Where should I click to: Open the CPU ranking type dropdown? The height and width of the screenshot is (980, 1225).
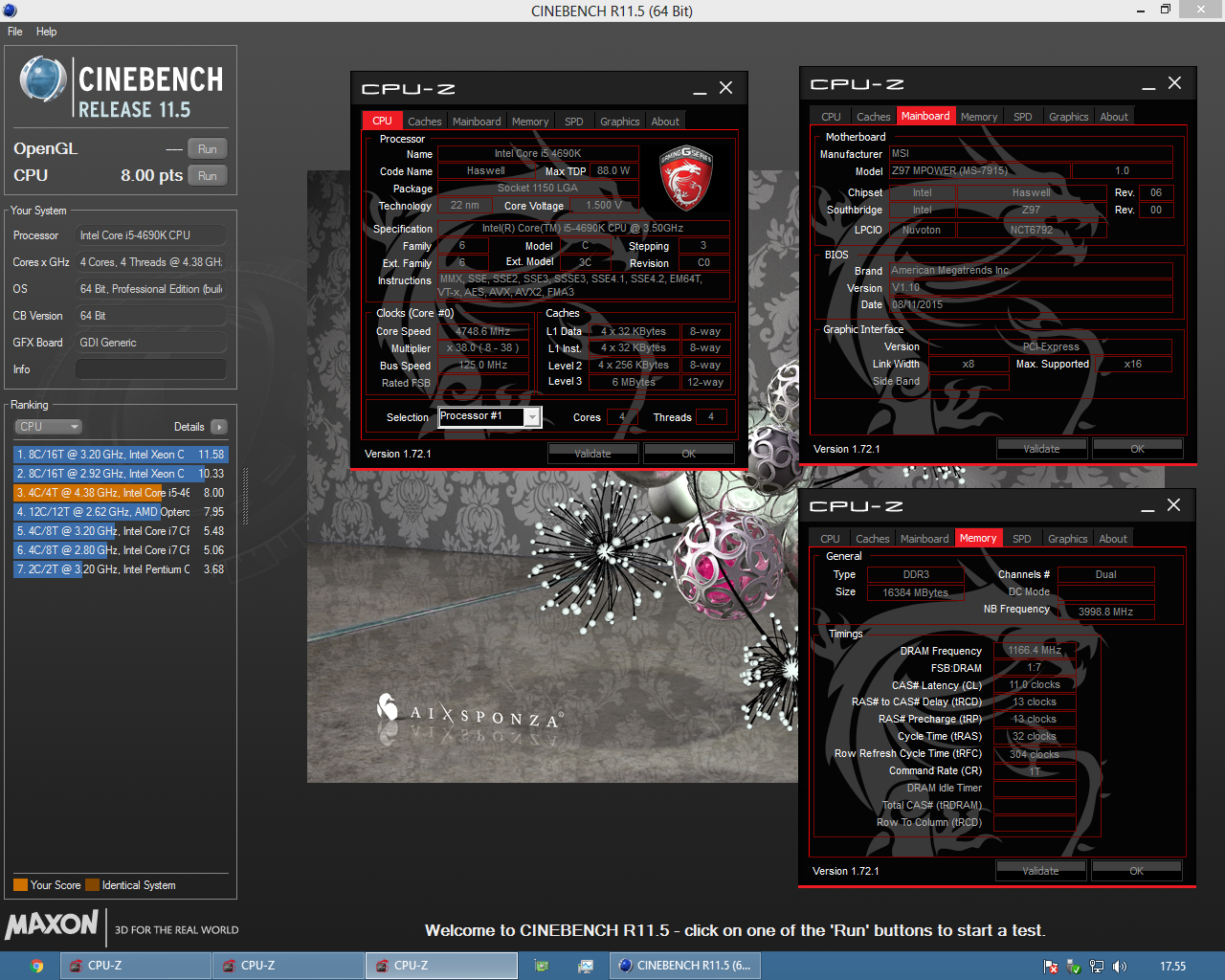(48, 427)
